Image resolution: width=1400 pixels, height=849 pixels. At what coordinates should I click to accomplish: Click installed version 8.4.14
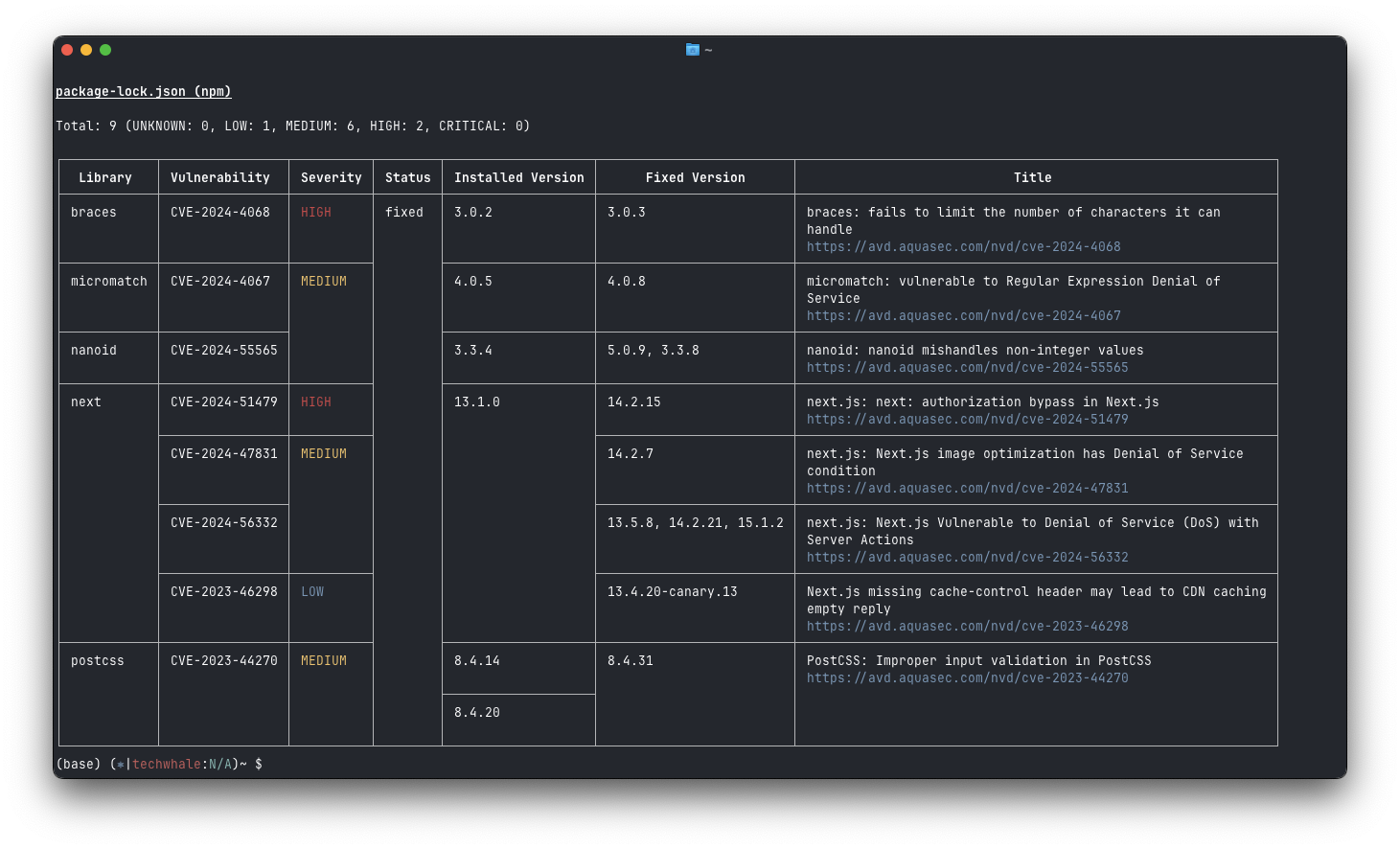pyautogui.click(x=477, y=661)
